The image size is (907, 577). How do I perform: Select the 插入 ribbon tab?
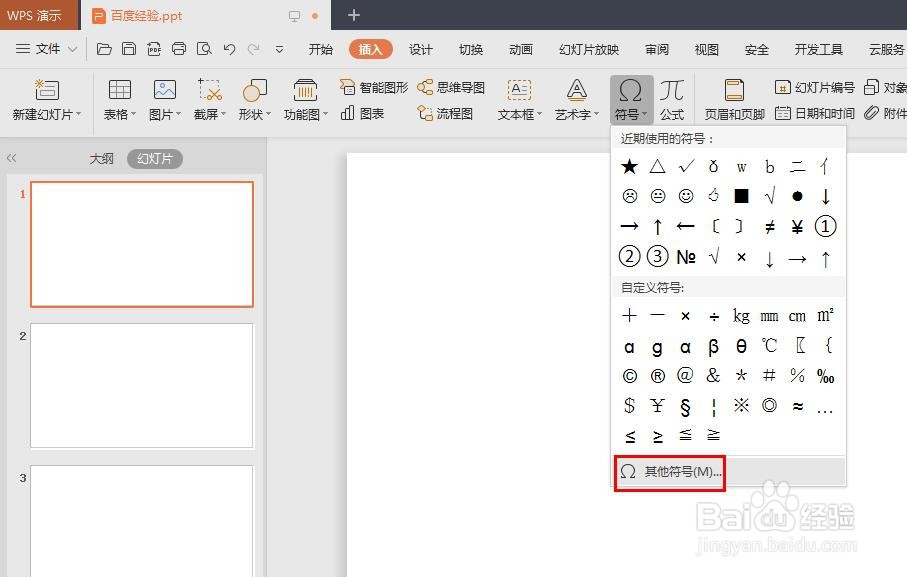point(370,49)
